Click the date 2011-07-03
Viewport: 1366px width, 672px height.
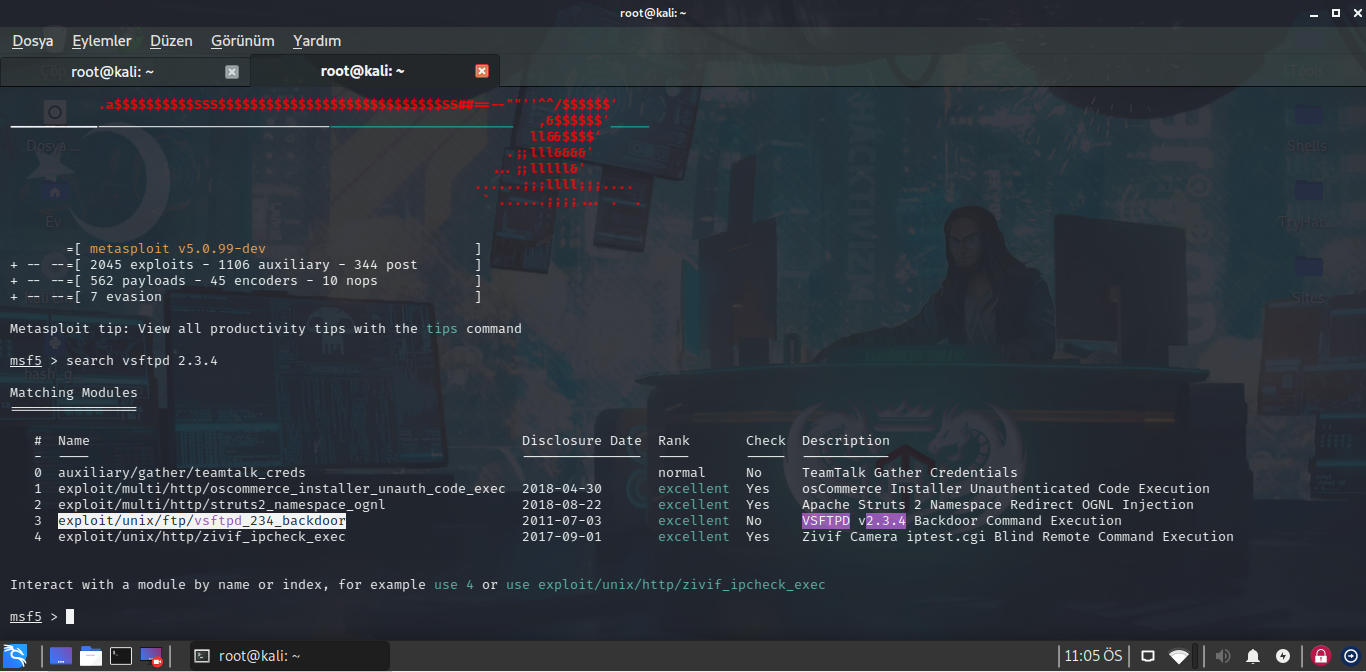(562, 521)
